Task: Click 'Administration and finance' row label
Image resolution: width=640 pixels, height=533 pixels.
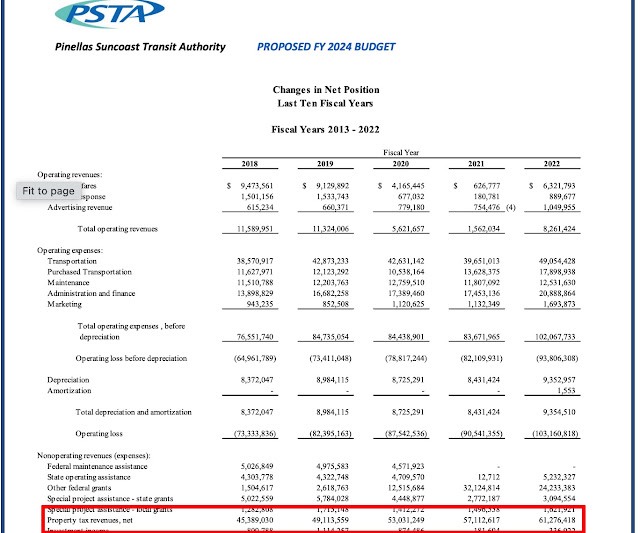Action: [x=91, y=293]
